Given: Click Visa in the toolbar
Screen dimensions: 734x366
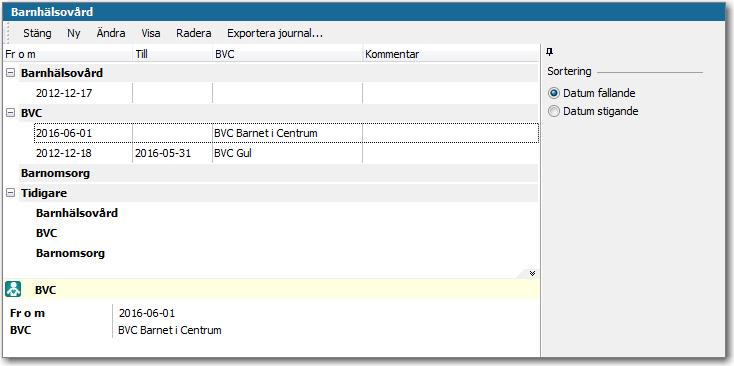Looking at the screenshot, I should (151, 33).
